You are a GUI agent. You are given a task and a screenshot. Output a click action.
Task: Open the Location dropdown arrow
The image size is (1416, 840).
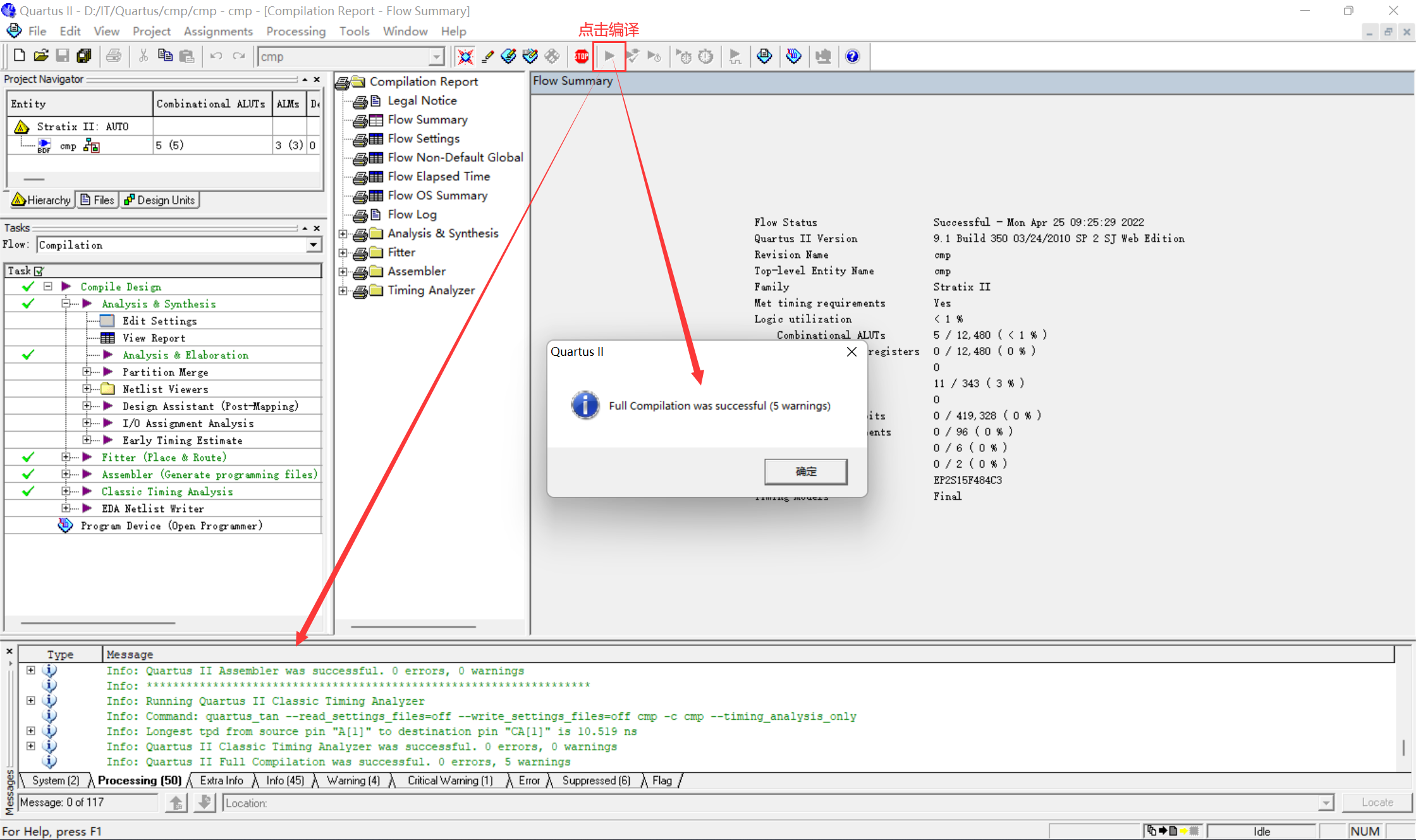(x=1326, y=803)
